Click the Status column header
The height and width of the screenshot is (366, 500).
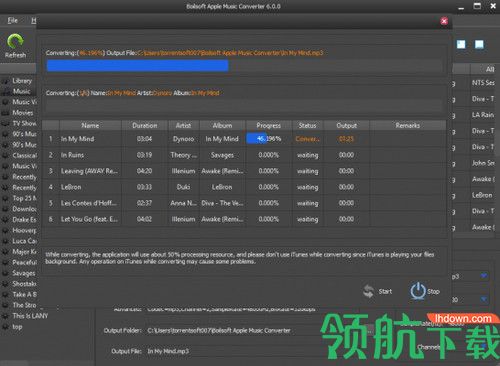pos(307,125)
